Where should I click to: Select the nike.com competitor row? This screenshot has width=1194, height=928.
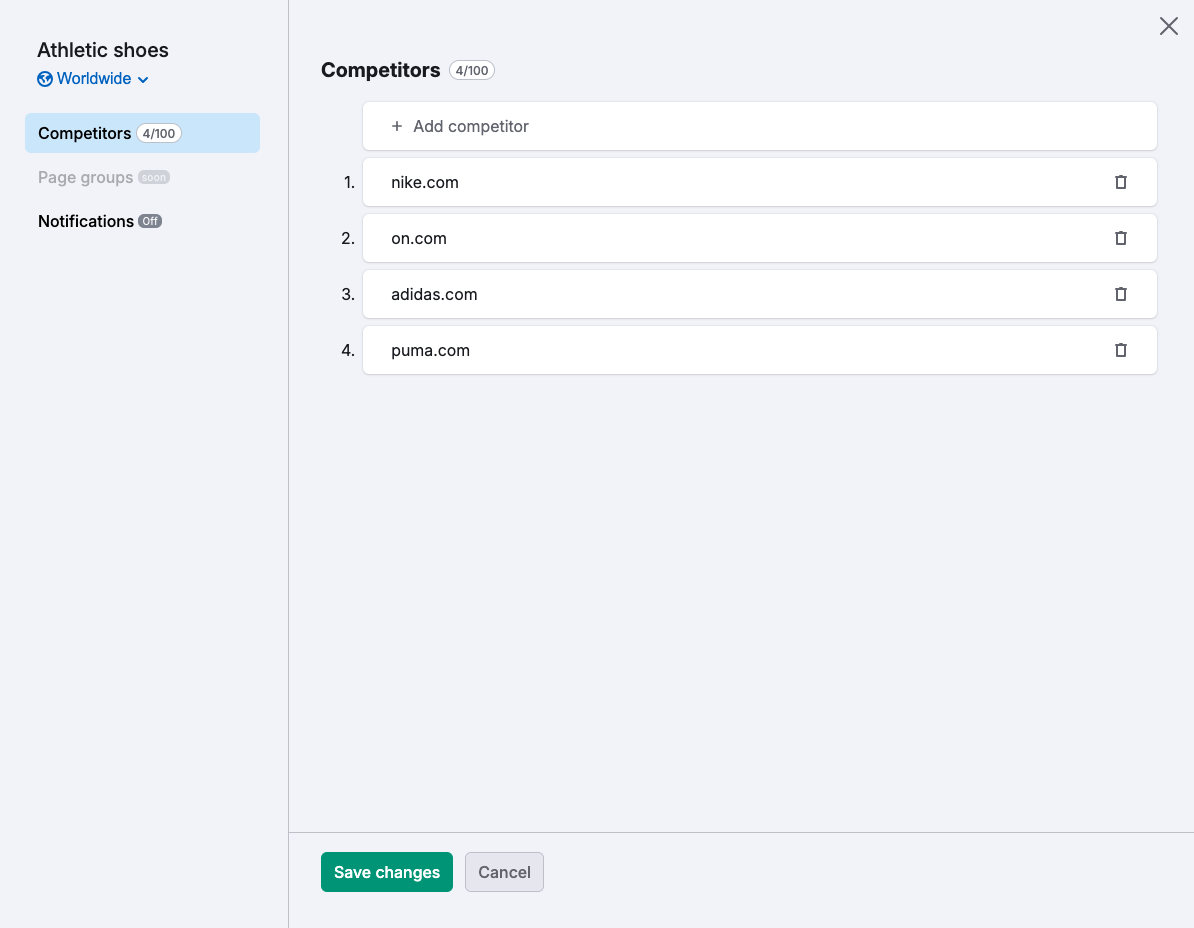click(425, 182)
